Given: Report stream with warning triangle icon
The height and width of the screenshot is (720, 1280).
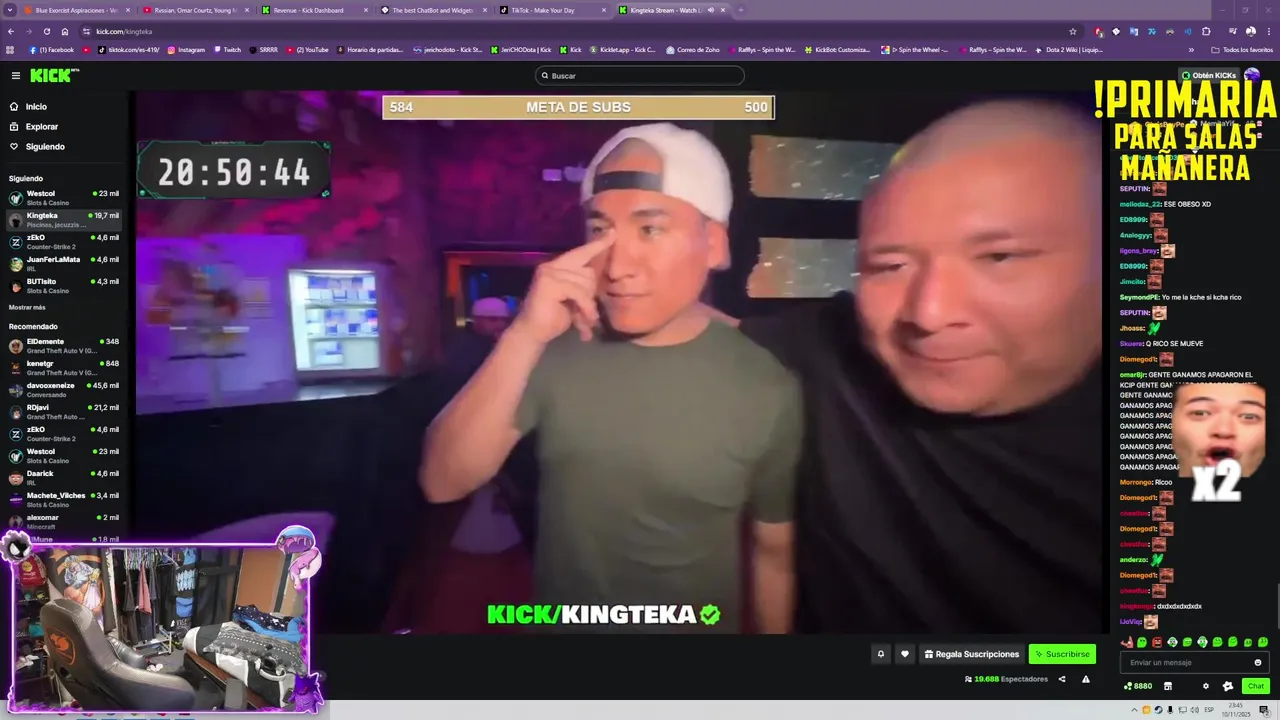Looking at the screenshot, I should (x=1086, y=679).
